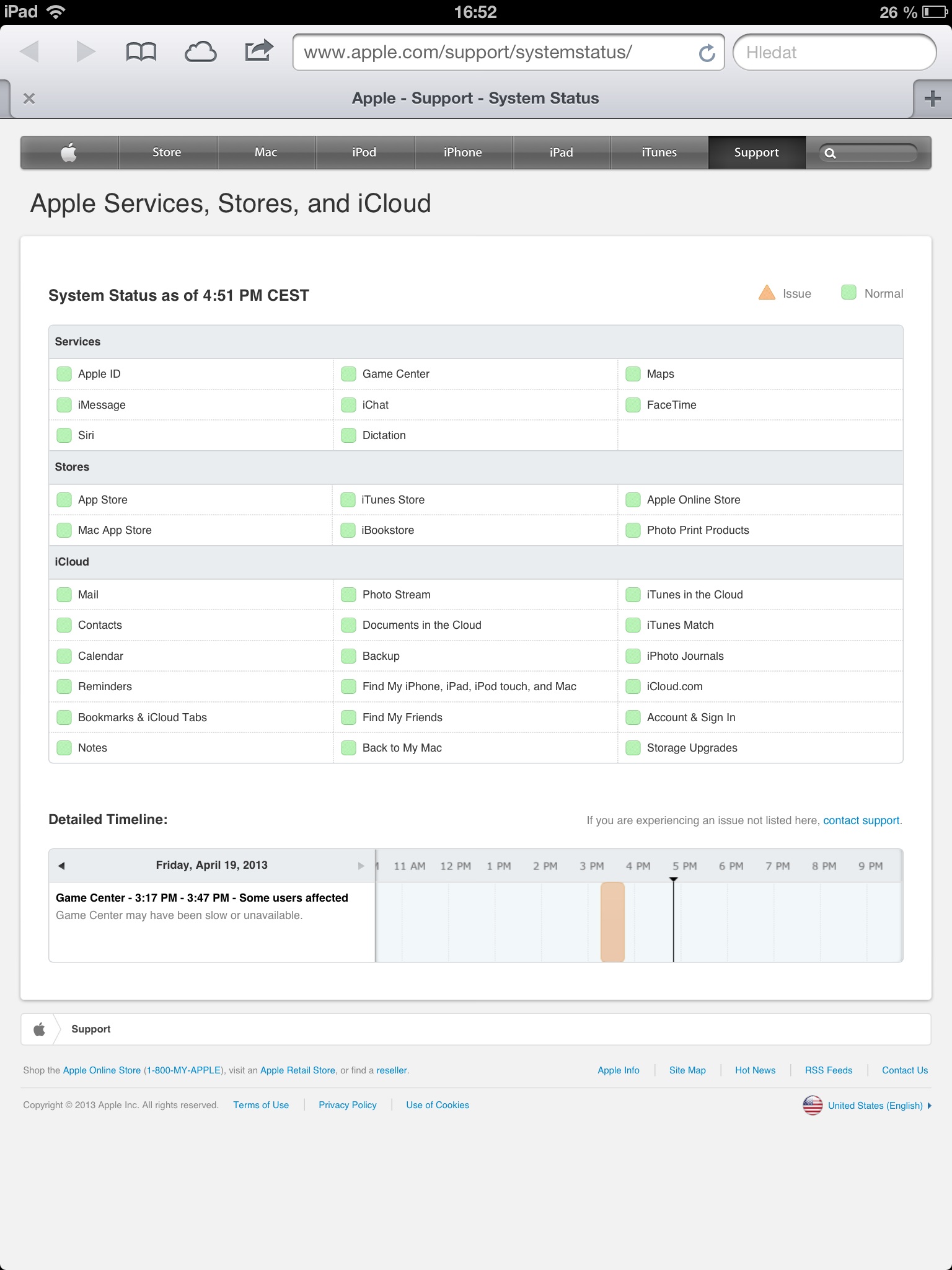Open the Privacy Policy link
The width and height of the screenshot is (952, 1270).
pos(347,1105)
